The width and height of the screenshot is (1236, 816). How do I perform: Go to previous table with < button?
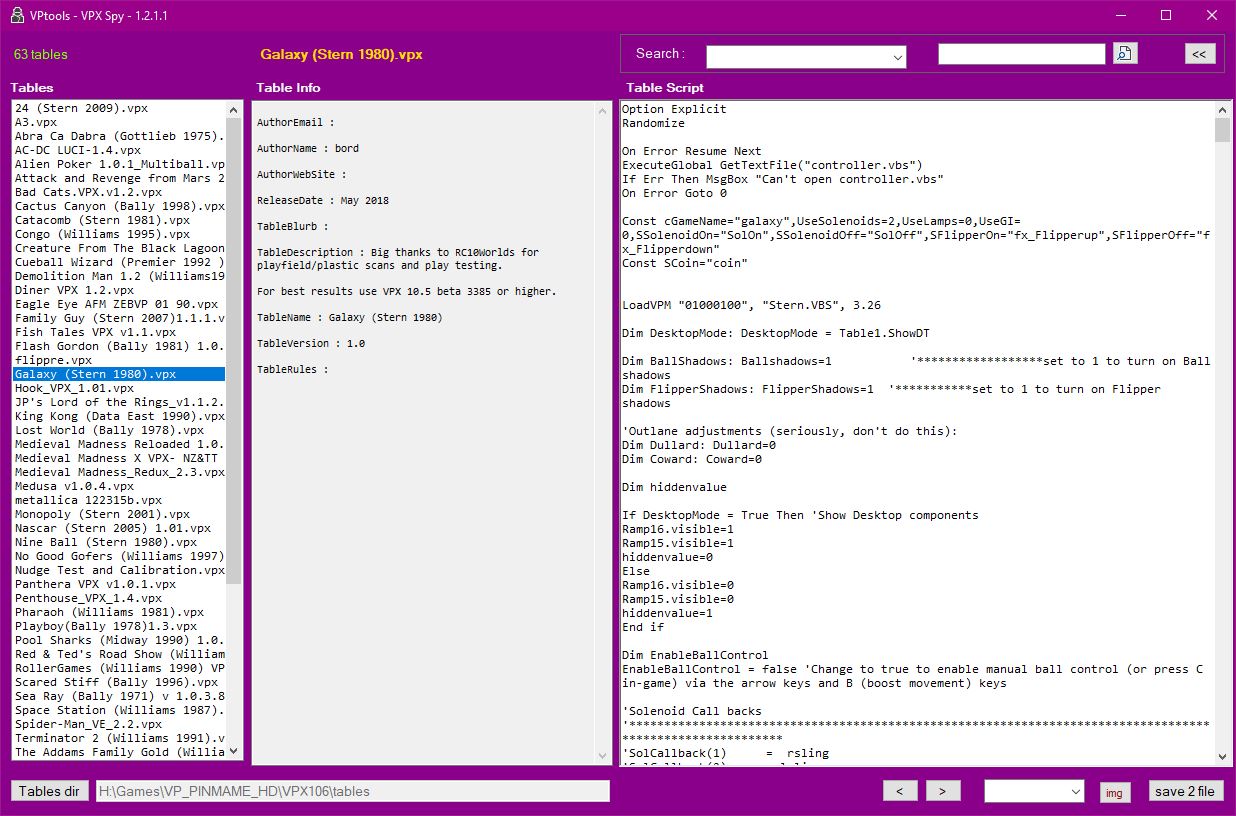tap(900, 791)
